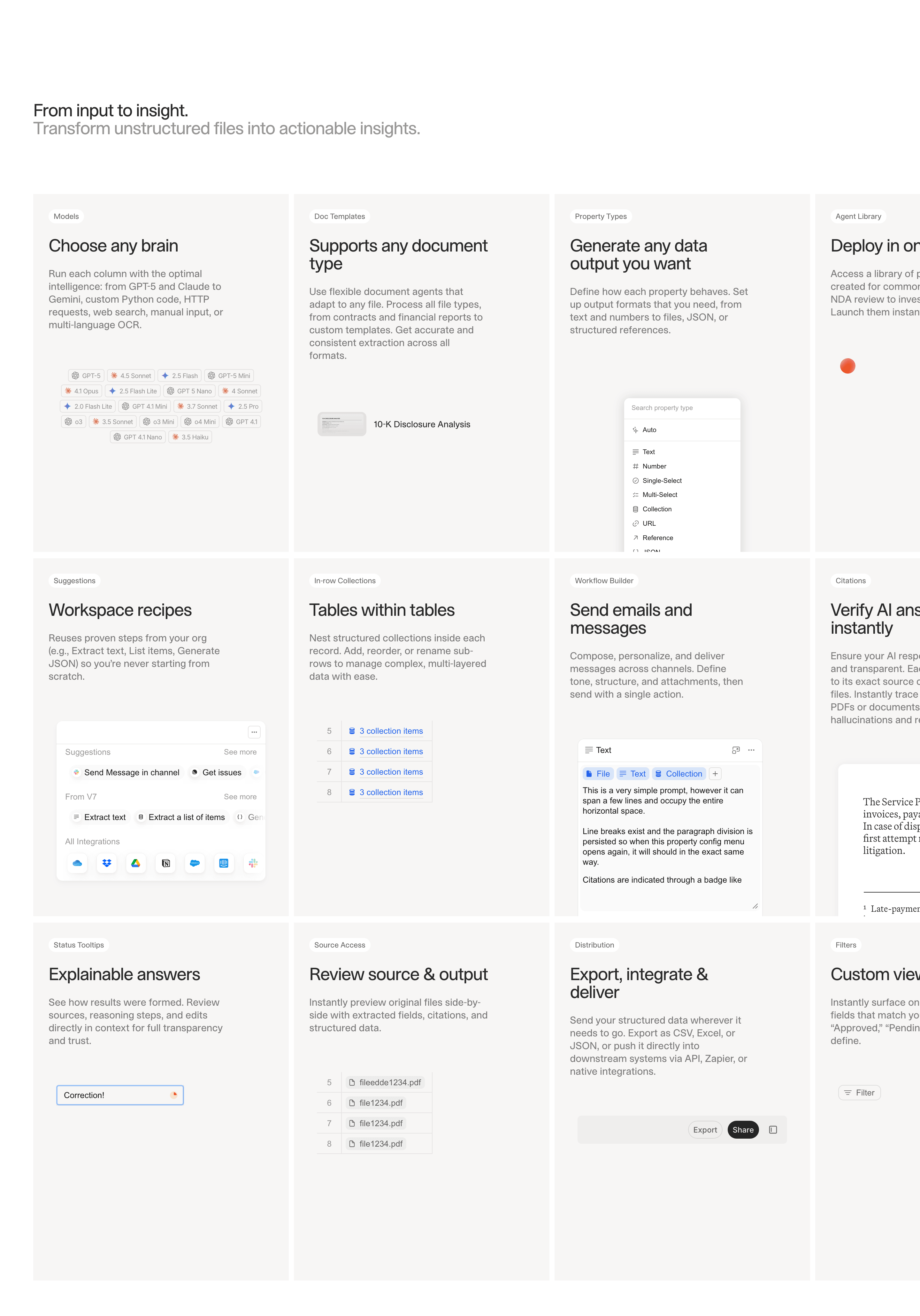Select the GPT-5 model chip
This screenshot has width=920, height=1316.
pyautogui.click(x=87, y=376)
